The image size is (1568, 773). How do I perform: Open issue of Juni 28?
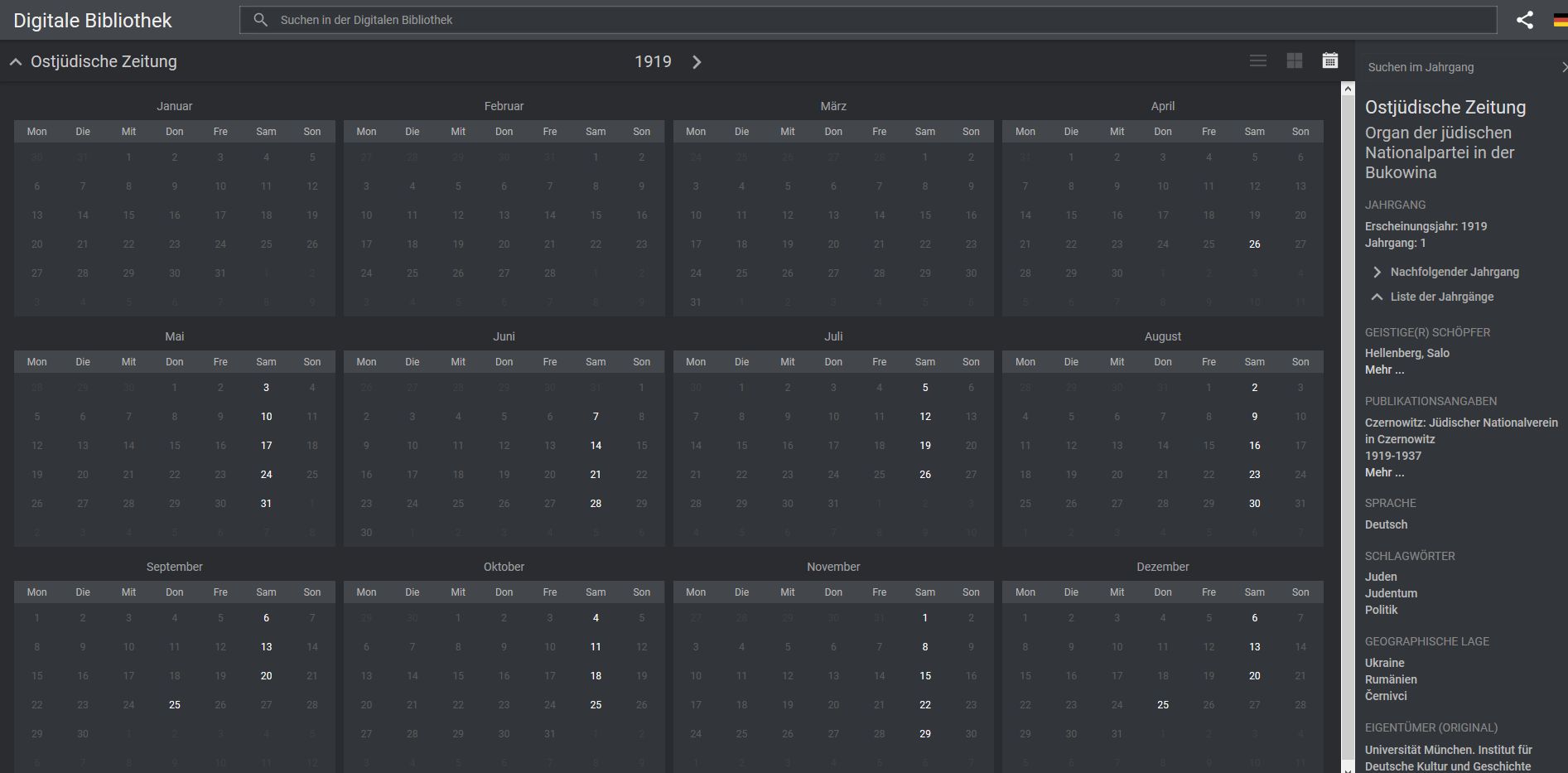(x=596, y=504)
